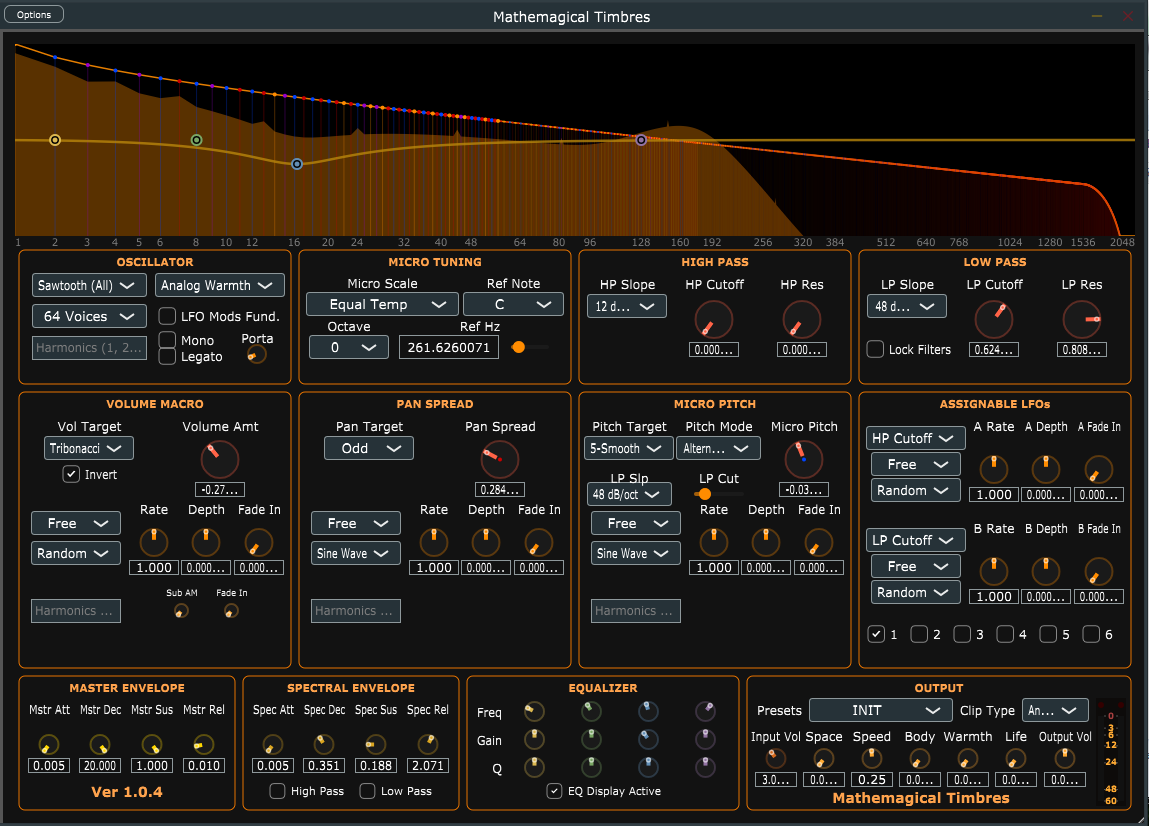Click the Volume Amt knob
This screenshot has width=1149, height=826.
[219, 460]
